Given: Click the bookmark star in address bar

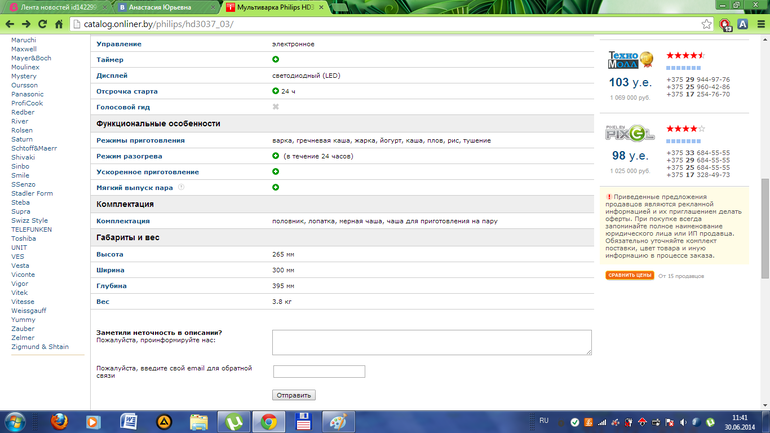Looking at the screenshot, I should [x=706, y=24].
